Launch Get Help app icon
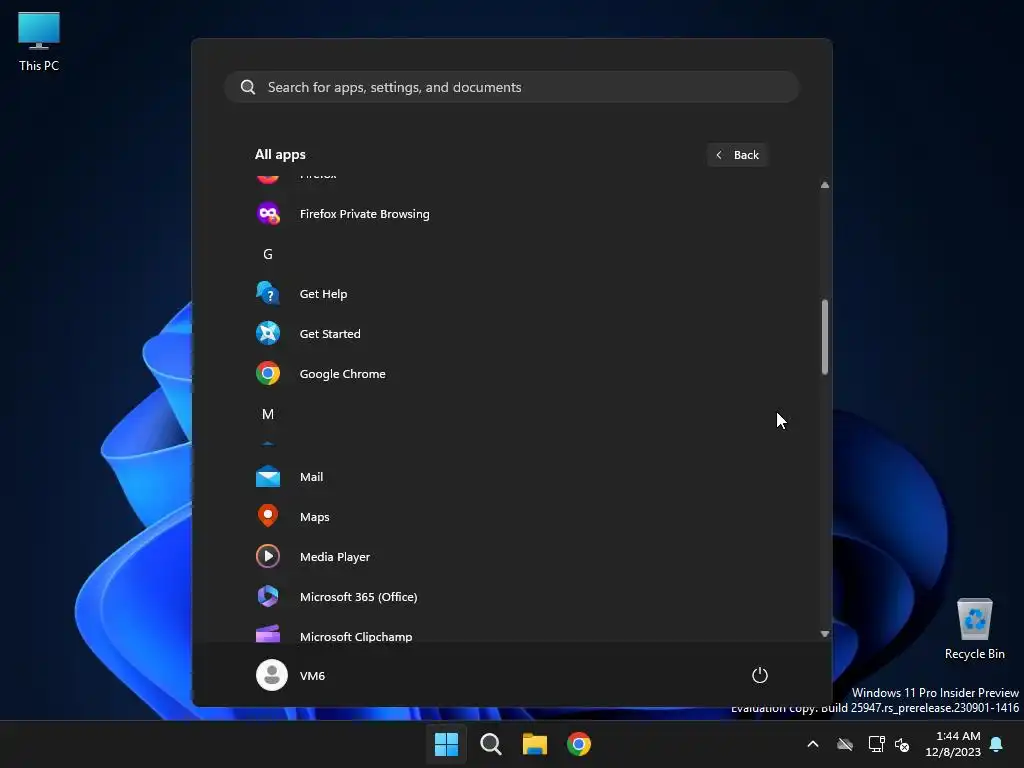This screenshot has width=1024, height=768. pos(268,293)
